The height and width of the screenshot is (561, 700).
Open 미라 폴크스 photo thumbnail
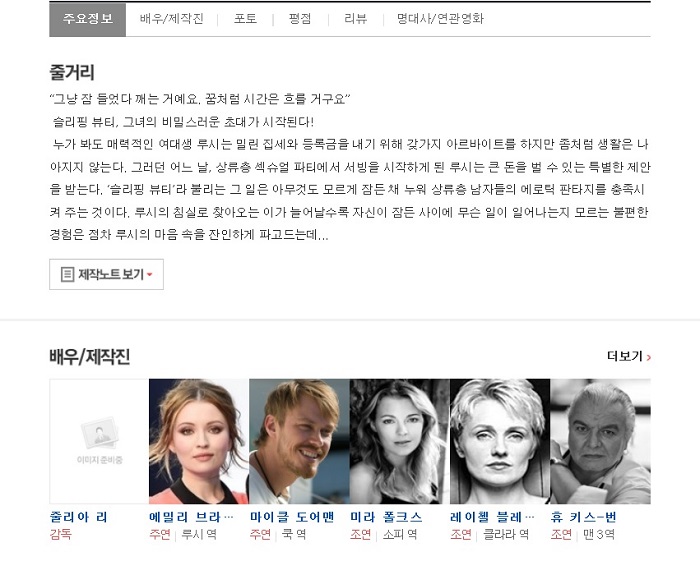tap(400, 441)
